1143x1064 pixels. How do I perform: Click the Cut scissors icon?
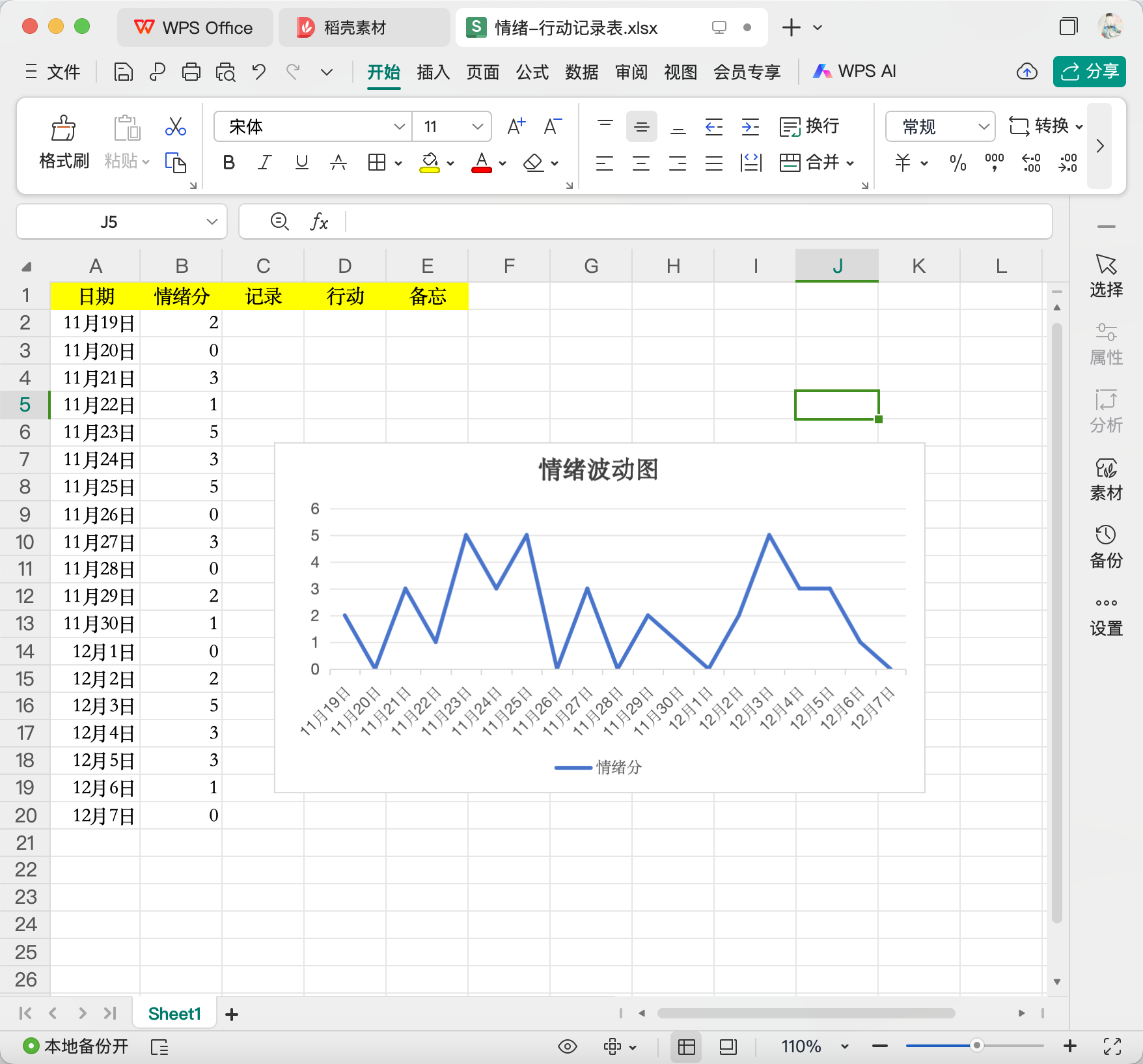175,126
